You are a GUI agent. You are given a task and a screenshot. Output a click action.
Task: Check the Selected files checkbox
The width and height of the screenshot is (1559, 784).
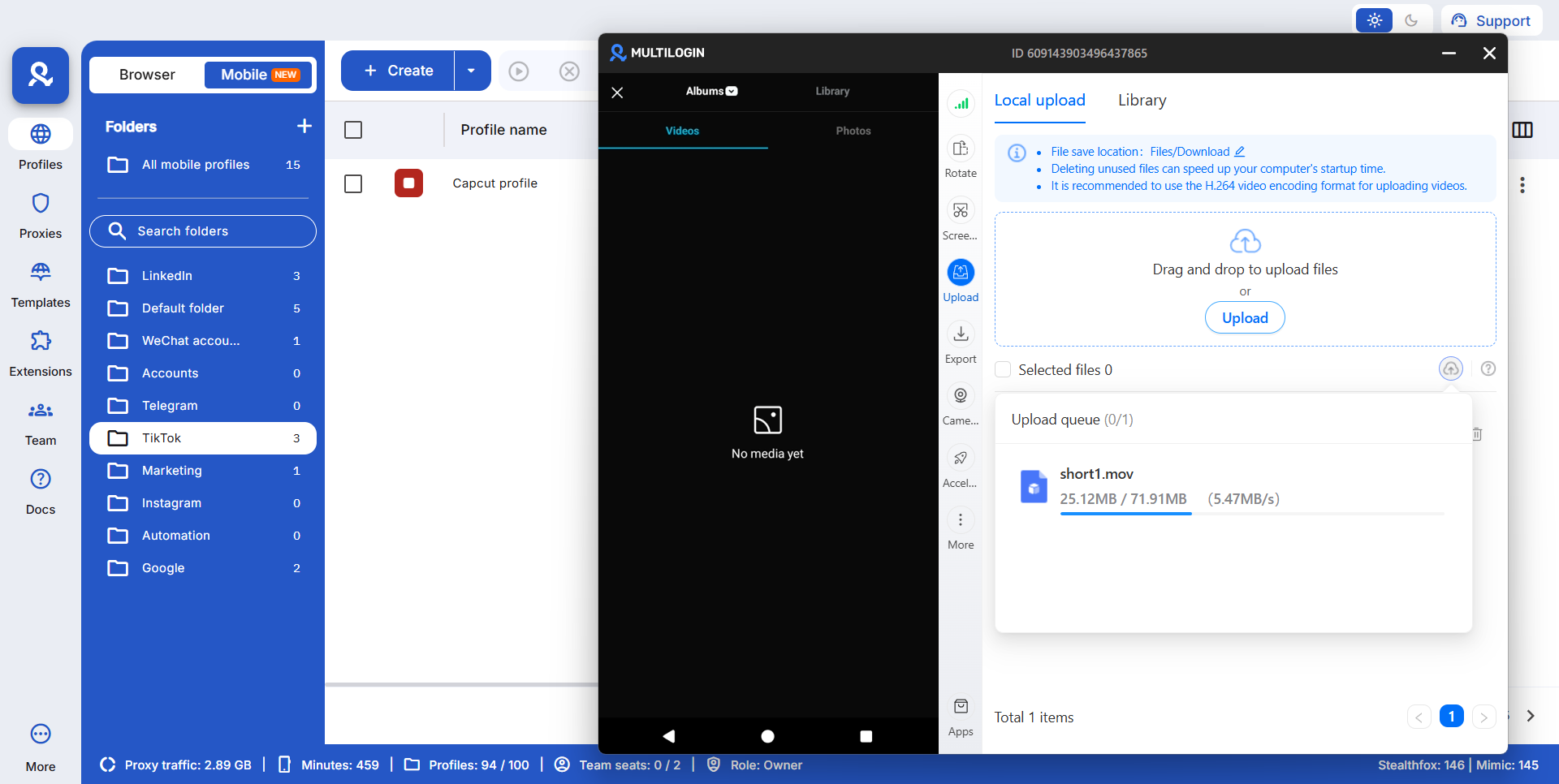(x=1003, y=370)
